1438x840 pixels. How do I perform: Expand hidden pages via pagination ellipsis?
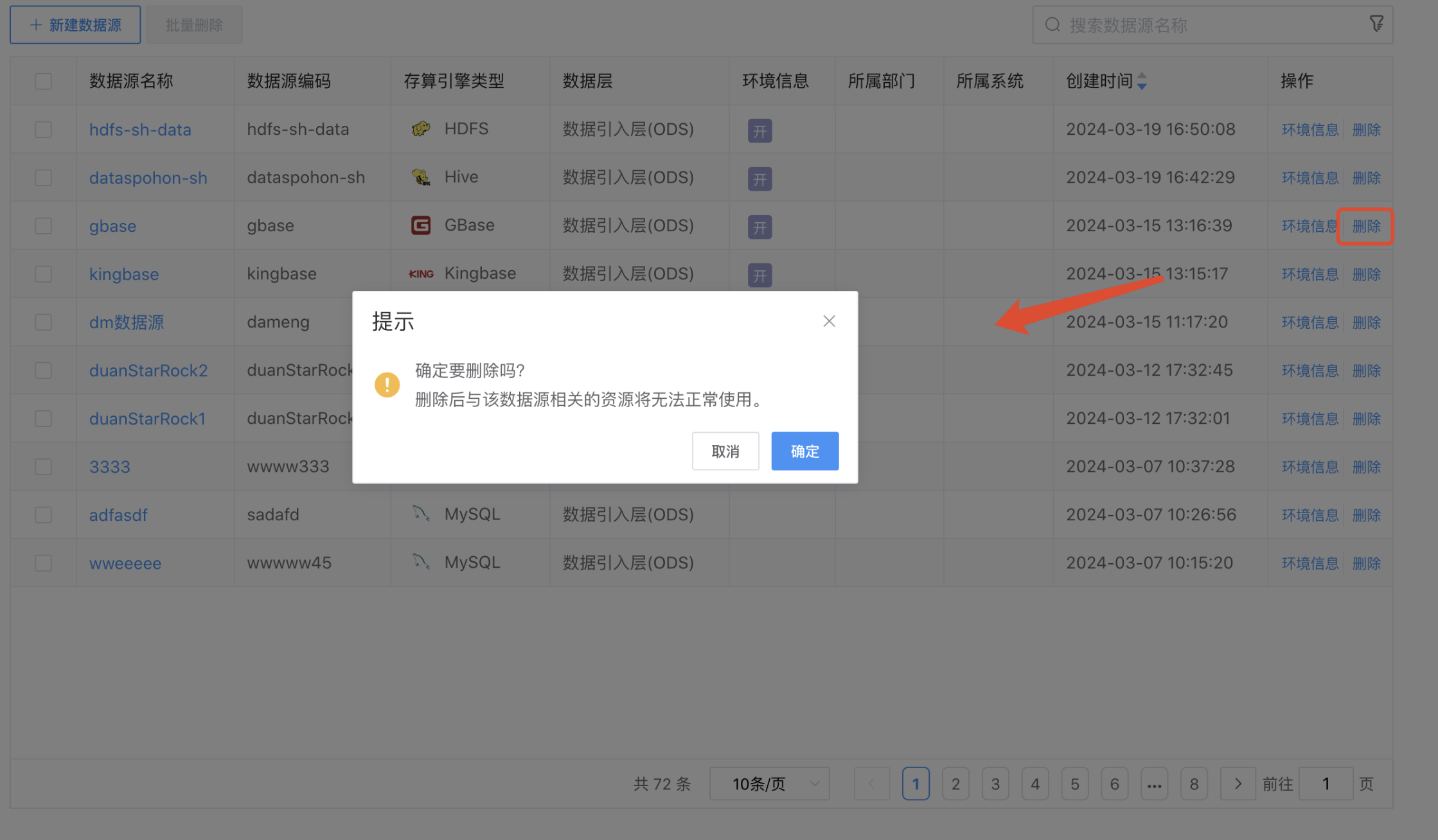coord(1155,783)
